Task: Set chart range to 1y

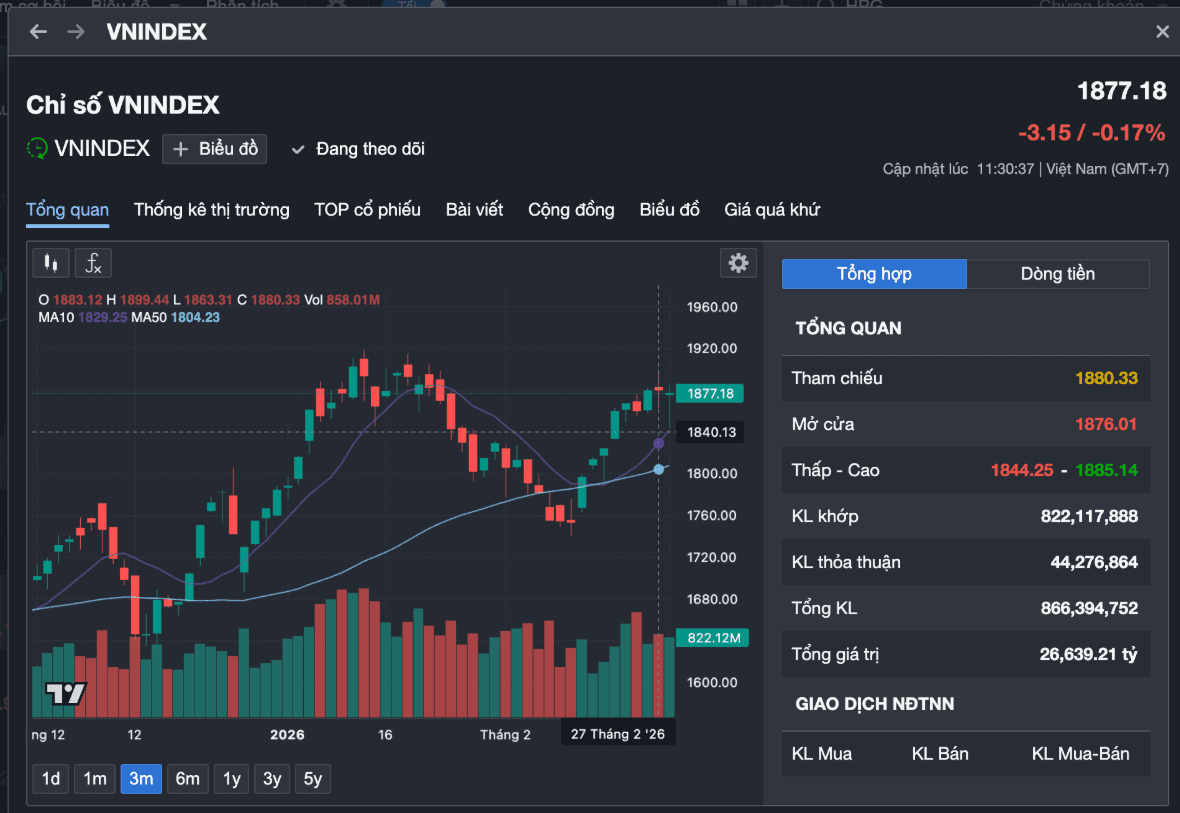Action: coord(232,778)
